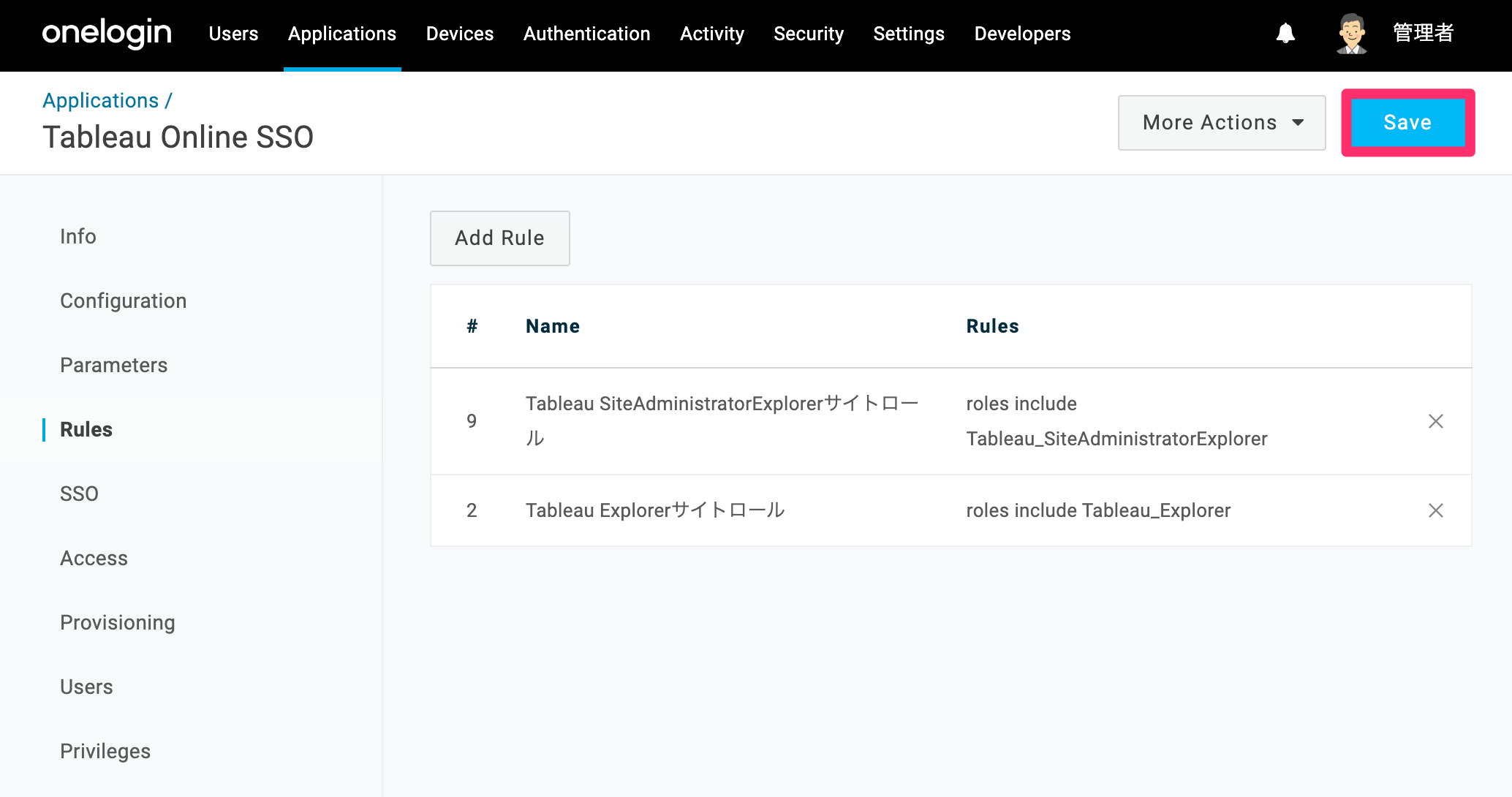The image size is (1512, 797).
Task: Go to the OneLogin logo home
Action: [x=107, y=34]
